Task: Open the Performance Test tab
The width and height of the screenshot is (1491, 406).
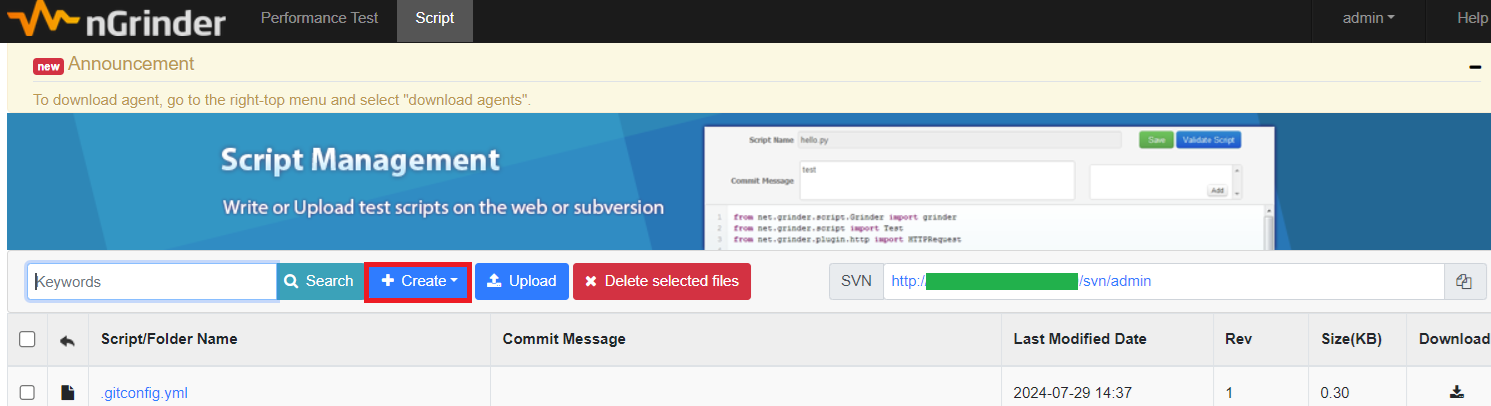Action: pos(319,18)
